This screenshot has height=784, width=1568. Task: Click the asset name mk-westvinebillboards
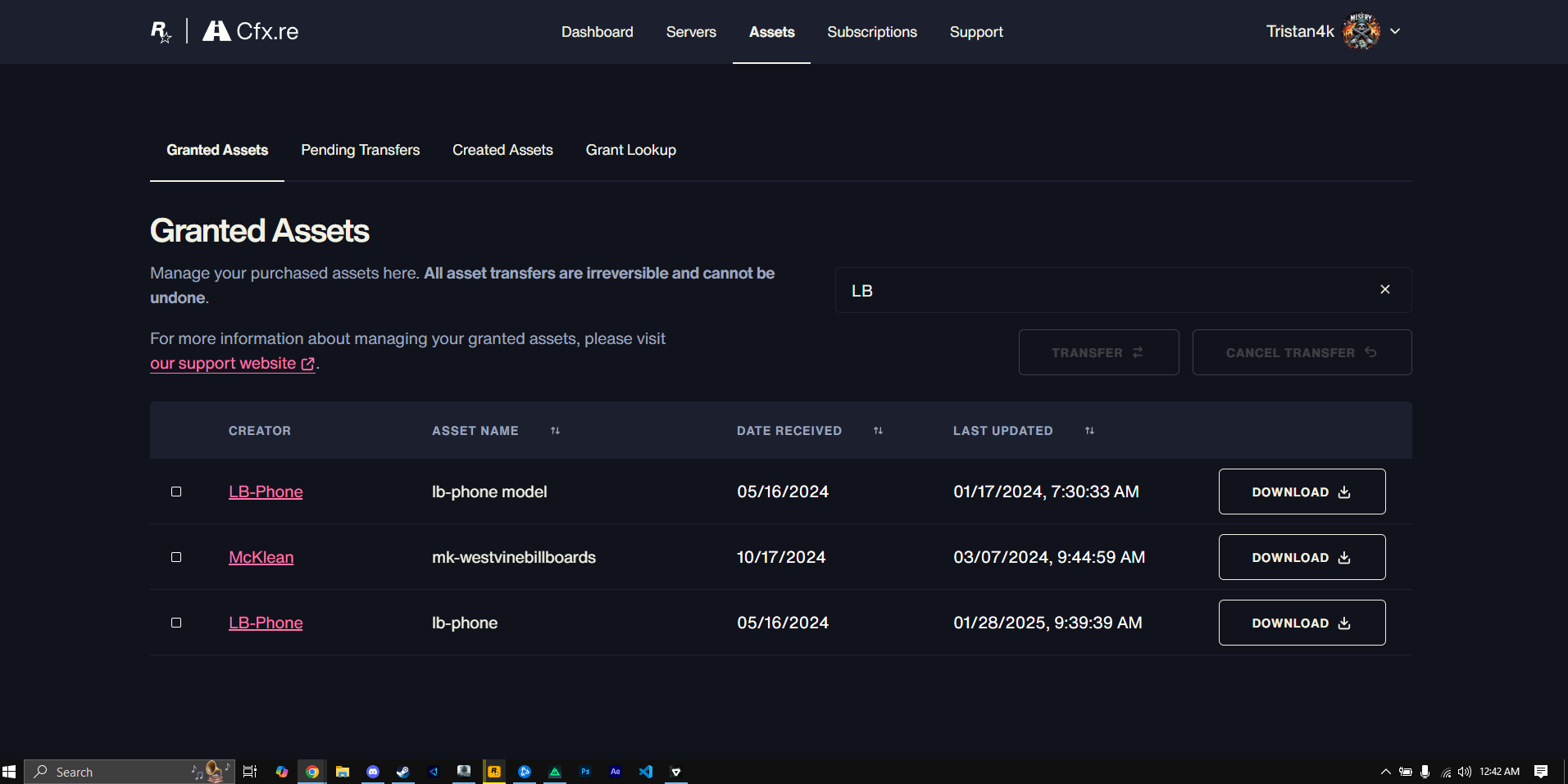tap(514, 557)
